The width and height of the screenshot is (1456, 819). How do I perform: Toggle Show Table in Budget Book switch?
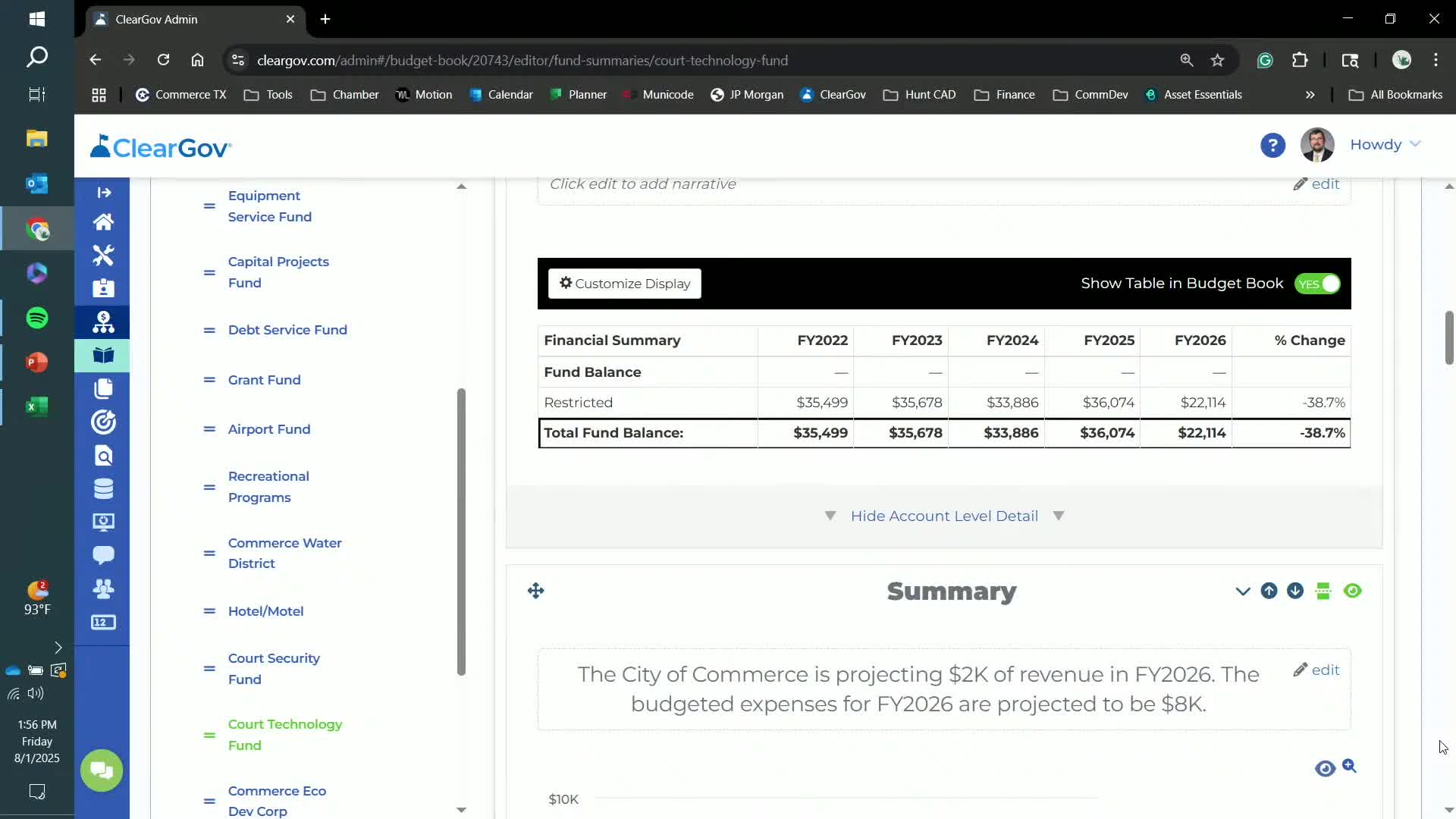pyautogui.click(x=1317, y=284)
